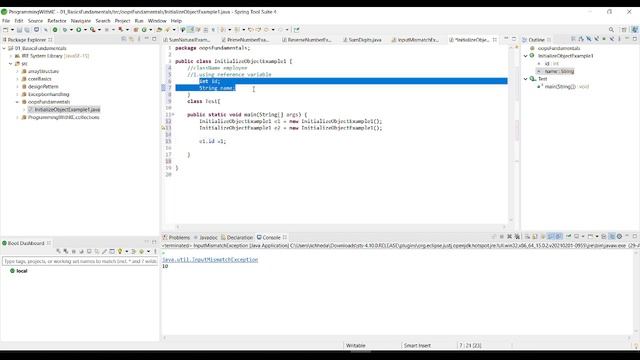Open the Refactor menu
Screen dimensions: 640x360
click(x=57, y=21)
